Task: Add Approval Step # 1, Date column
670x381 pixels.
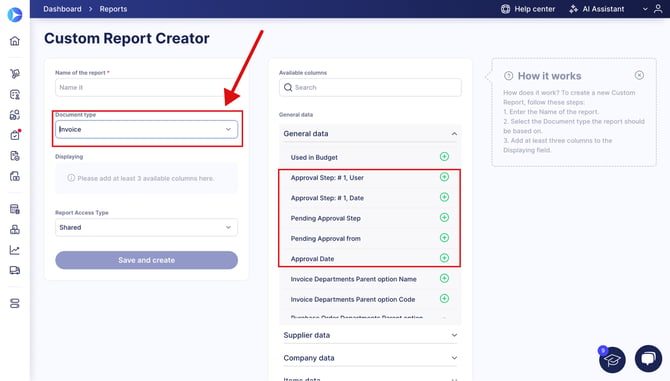Action: click(x=444, y=197)
